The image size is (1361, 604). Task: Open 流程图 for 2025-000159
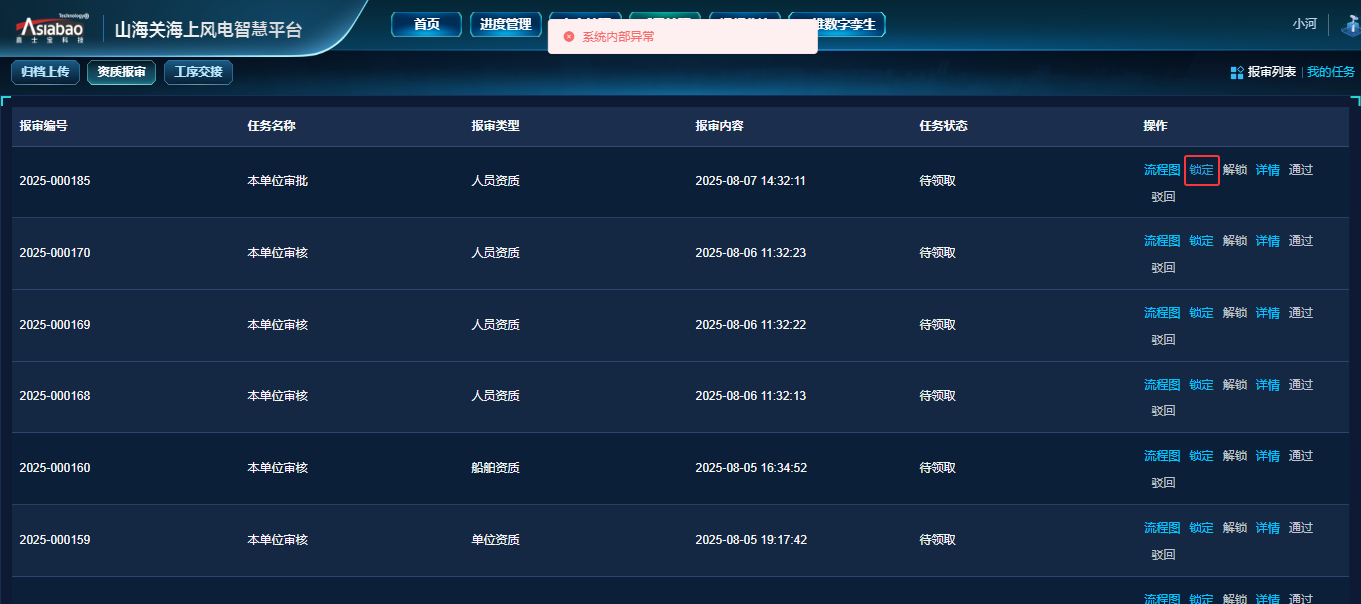1162,528
